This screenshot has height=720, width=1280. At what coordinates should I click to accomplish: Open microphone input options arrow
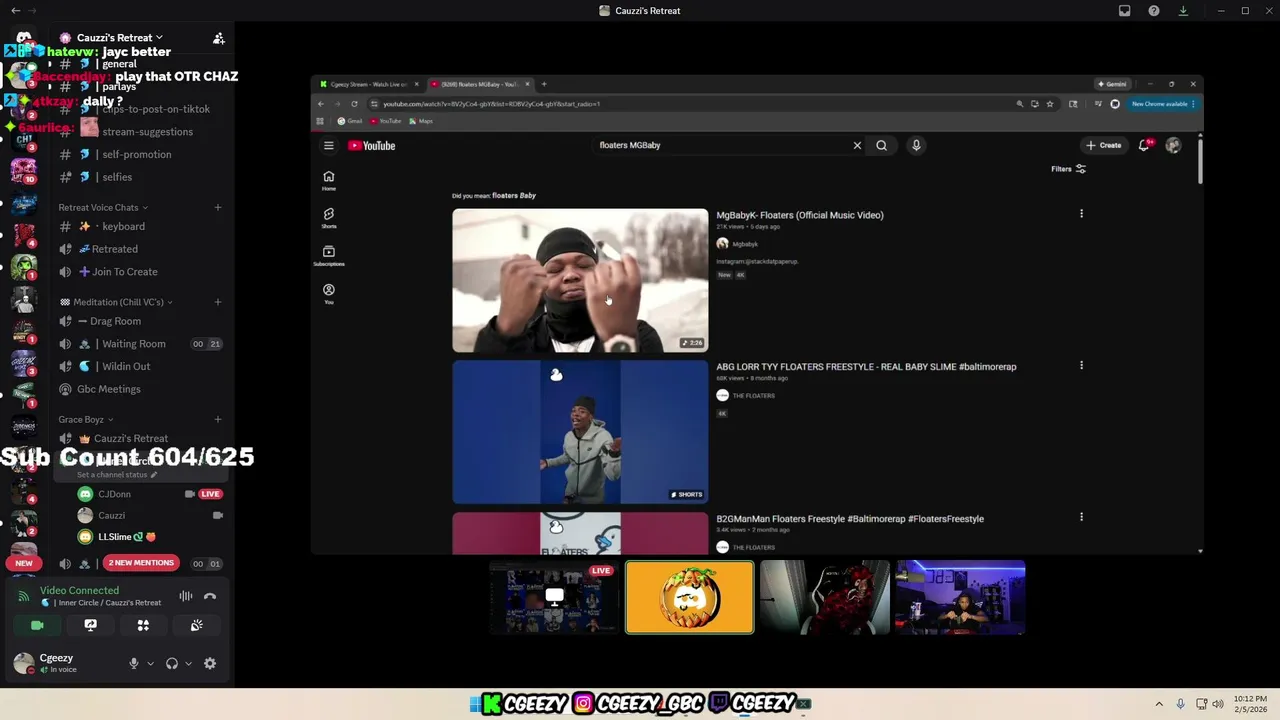coord(150,663)
